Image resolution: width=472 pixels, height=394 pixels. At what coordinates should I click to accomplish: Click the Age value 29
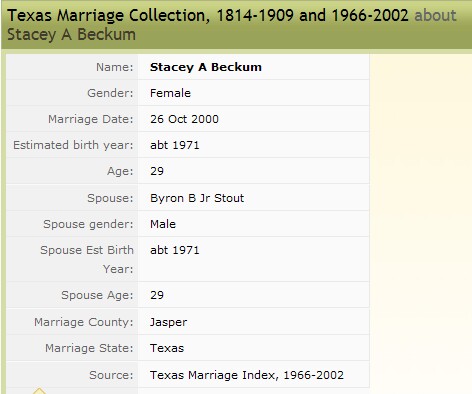tap(157, 171)
